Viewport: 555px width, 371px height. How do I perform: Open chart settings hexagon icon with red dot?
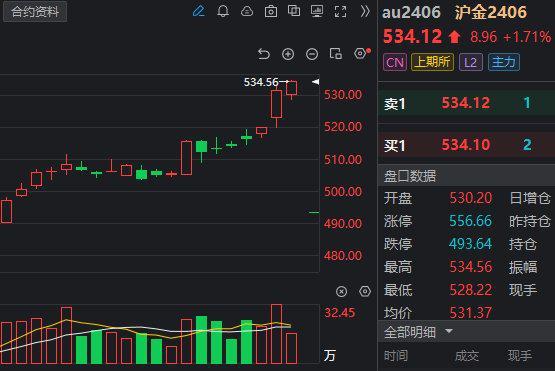pyautogui.click(x=361, y=53)
